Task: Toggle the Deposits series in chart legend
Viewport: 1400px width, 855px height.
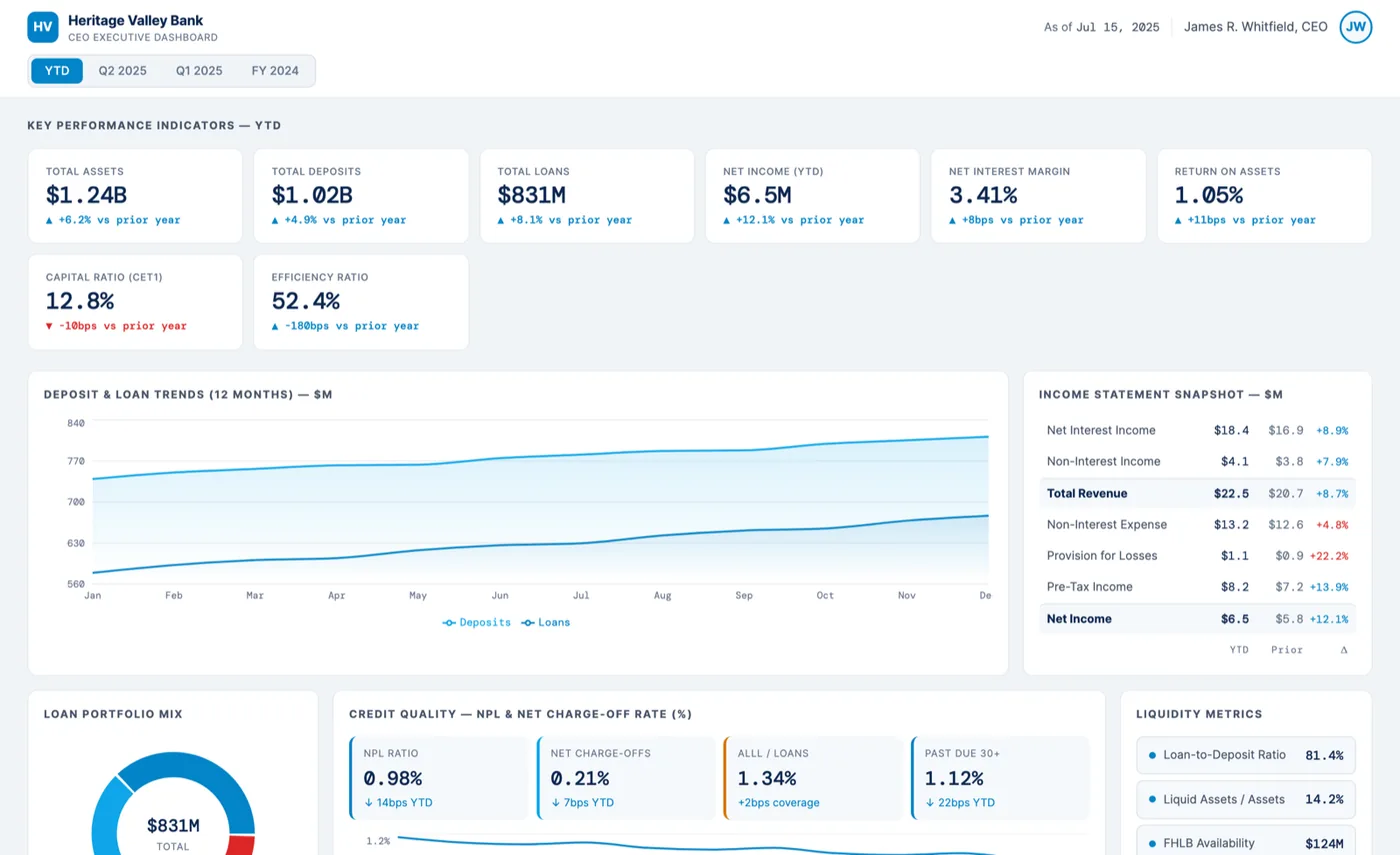Action: 477,622
